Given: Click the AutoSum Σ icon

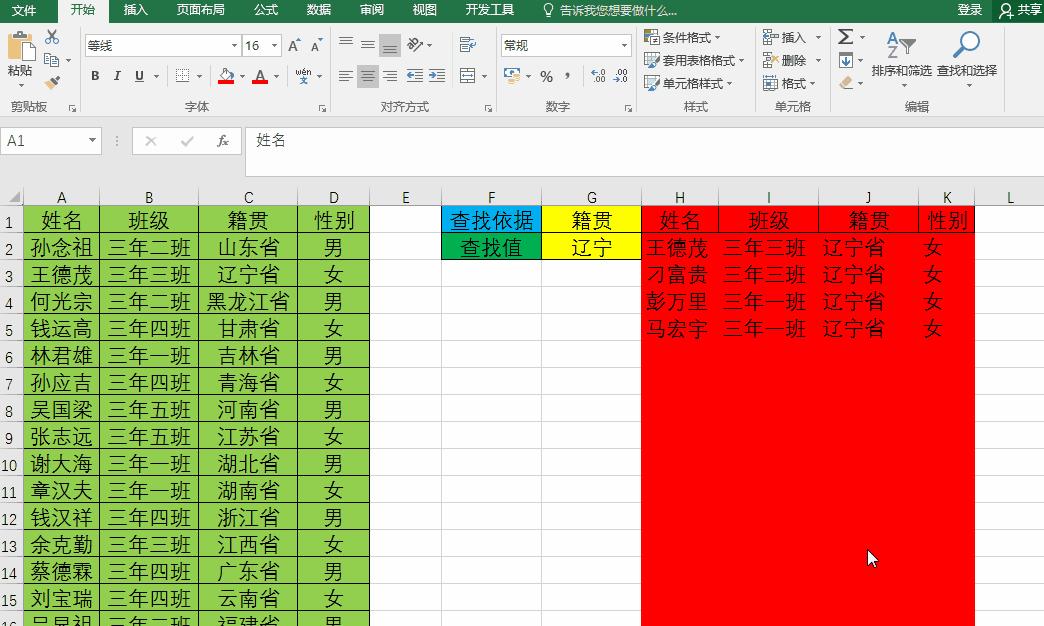Looking at the screenshot, I should tap(845, 38).
